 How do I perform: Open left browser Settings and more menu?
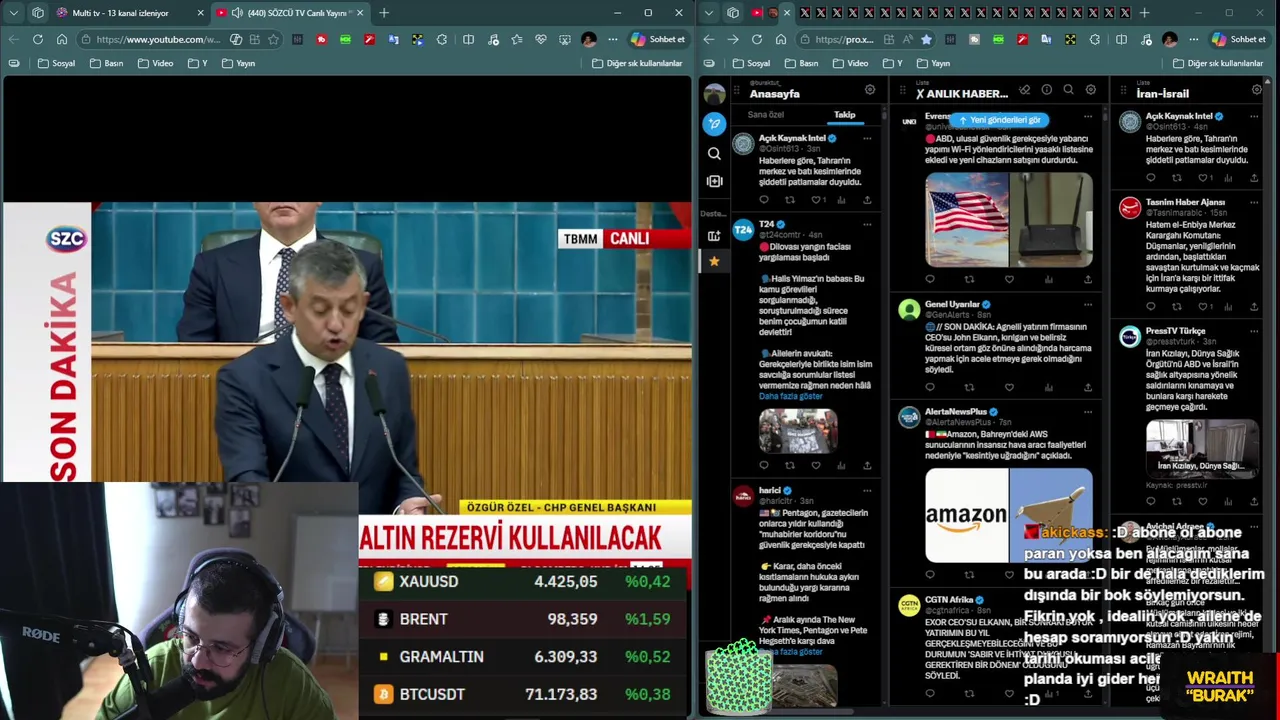613,39
